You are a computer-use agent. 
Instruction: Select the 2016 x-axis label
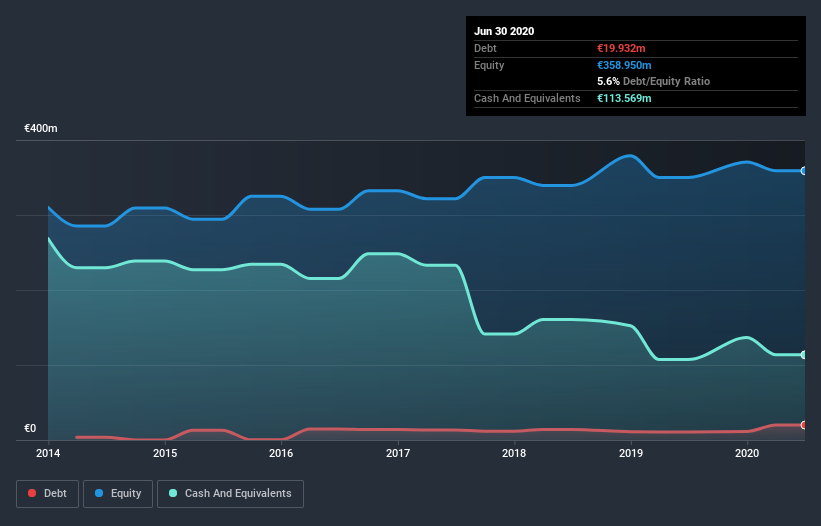[x=281, y=453]
